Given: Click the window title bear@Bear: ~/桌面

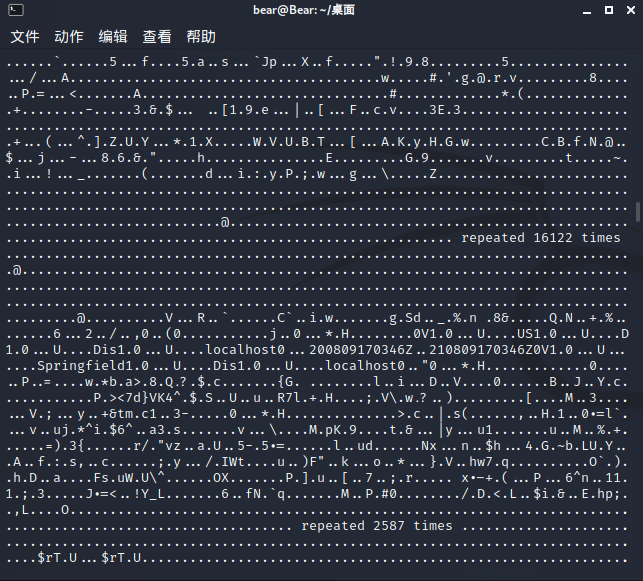Looking at the screenshot, I should [304, 10].
